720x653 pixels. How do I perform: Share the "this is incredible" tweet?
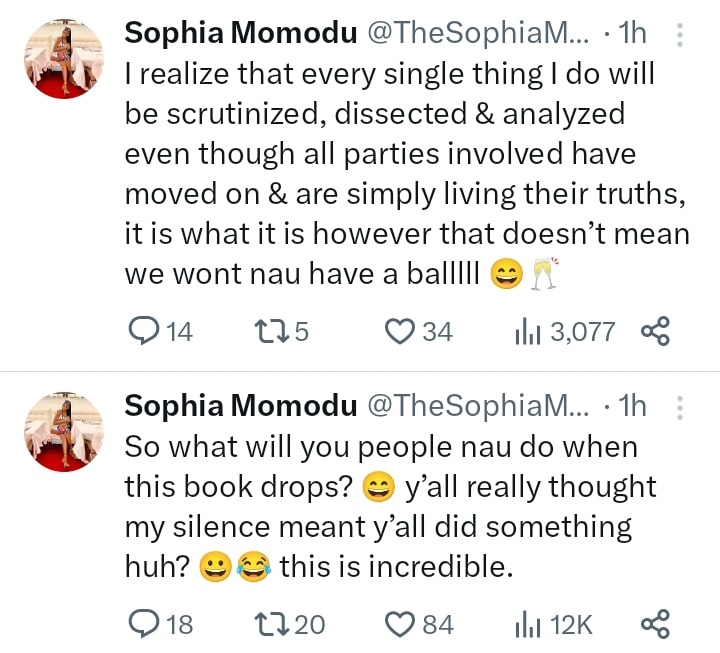click(653, 624)
